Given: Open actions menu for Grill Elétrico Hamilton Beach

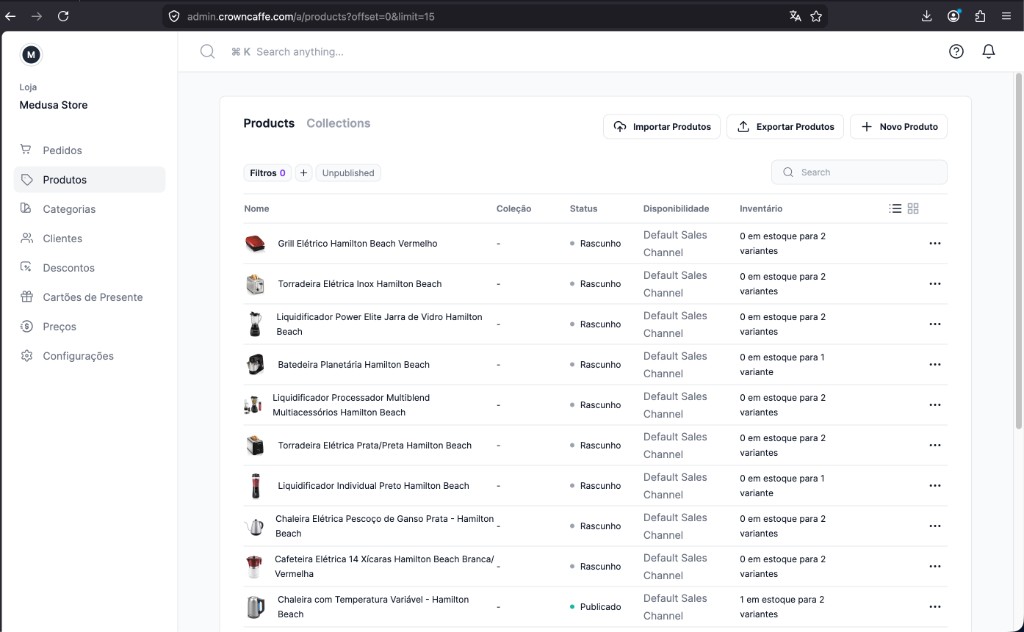Looking at the screenshot, I should (935, 244).
